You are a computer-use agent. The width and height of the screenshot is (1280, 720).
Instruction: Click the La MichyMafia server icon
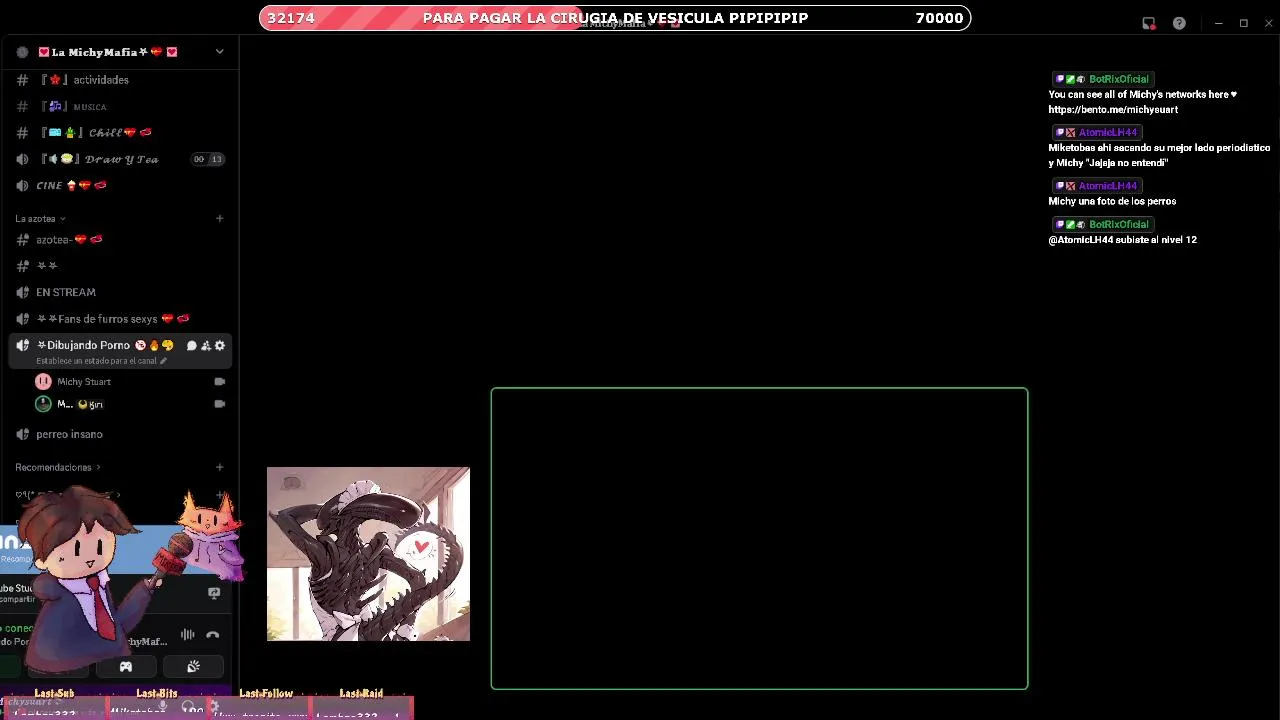click(x=22, y=52)
